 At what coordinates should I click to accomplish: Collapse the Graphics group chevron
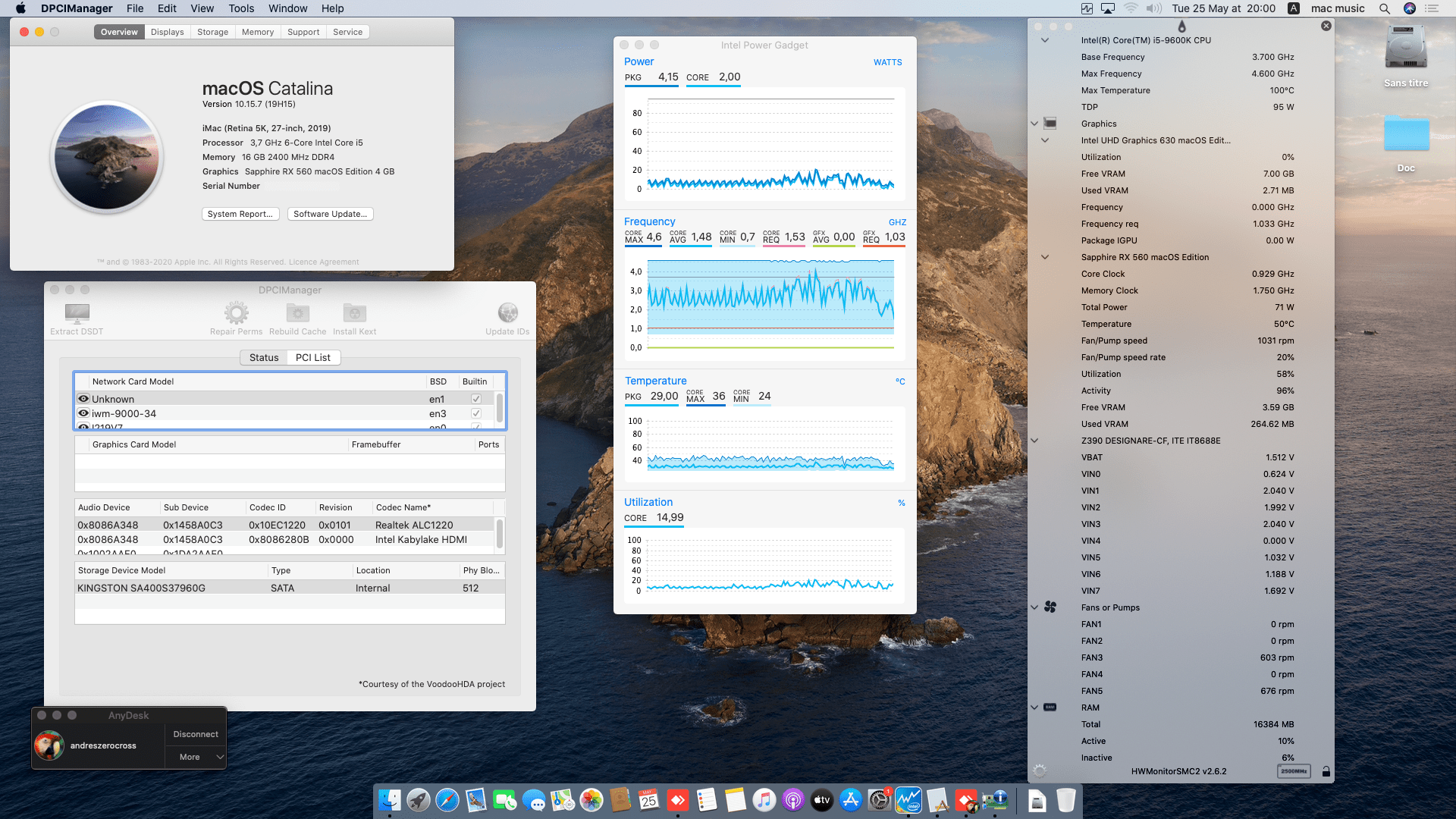pyautogui.click(x=1034, y=124)
